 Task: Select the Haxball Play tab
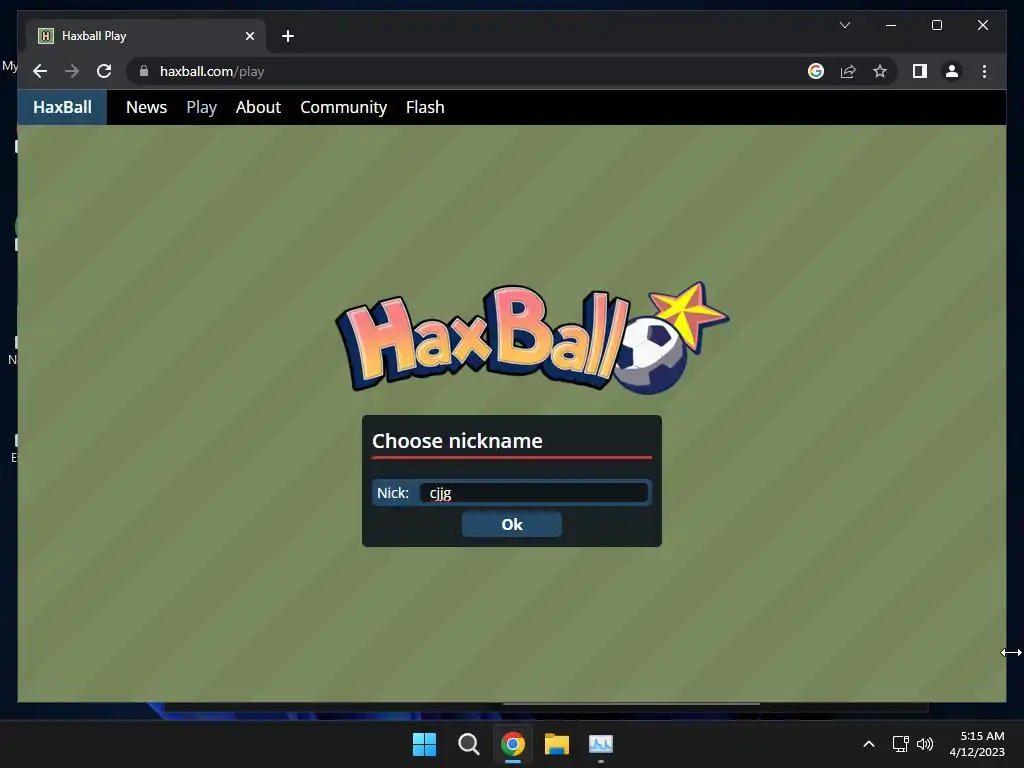click(x=146, y=36)
